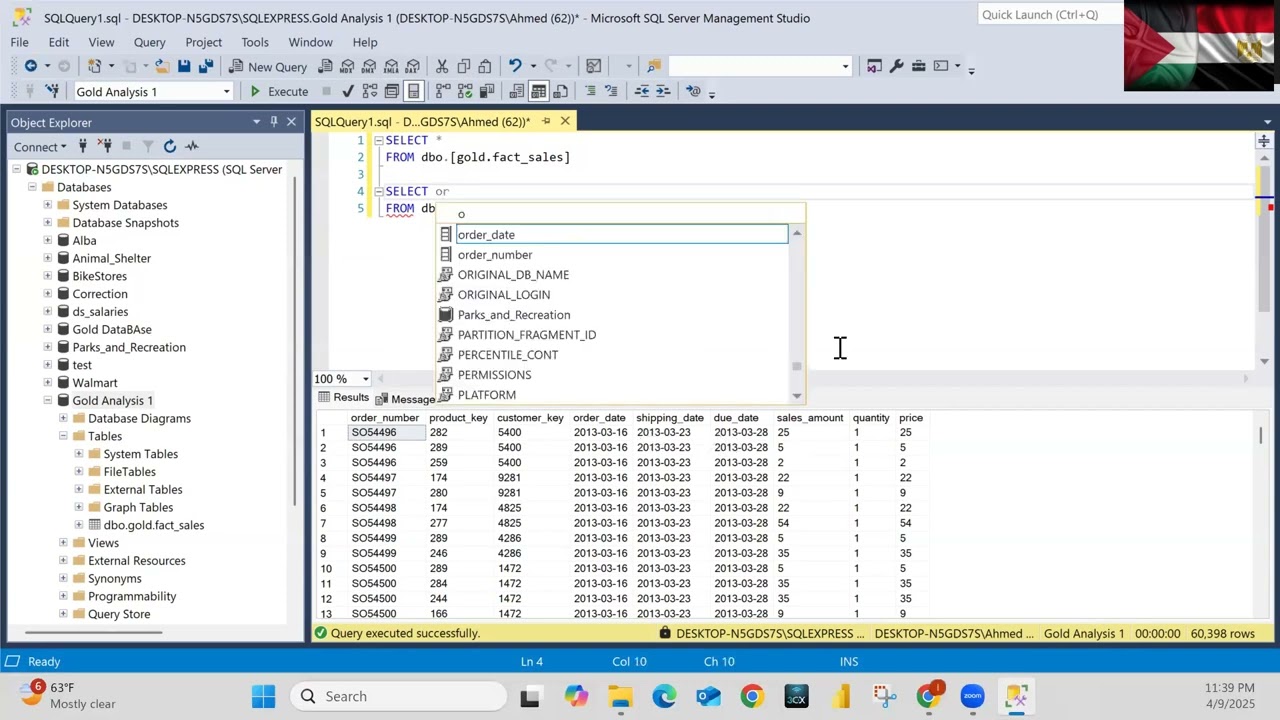
Task: Parse query with the checkmark icon
Action: tap(347, 91)
